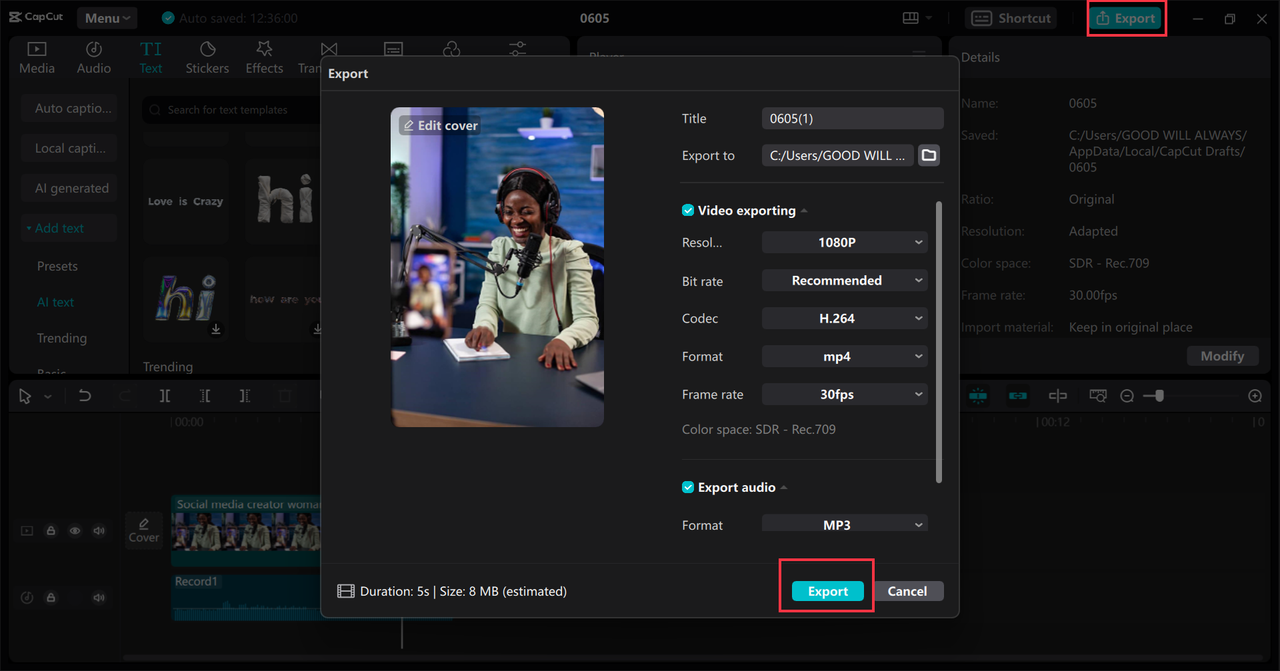Lock the video track
Screen dimensions: 1280x671
pyautogui.click(x=51, y=531)
